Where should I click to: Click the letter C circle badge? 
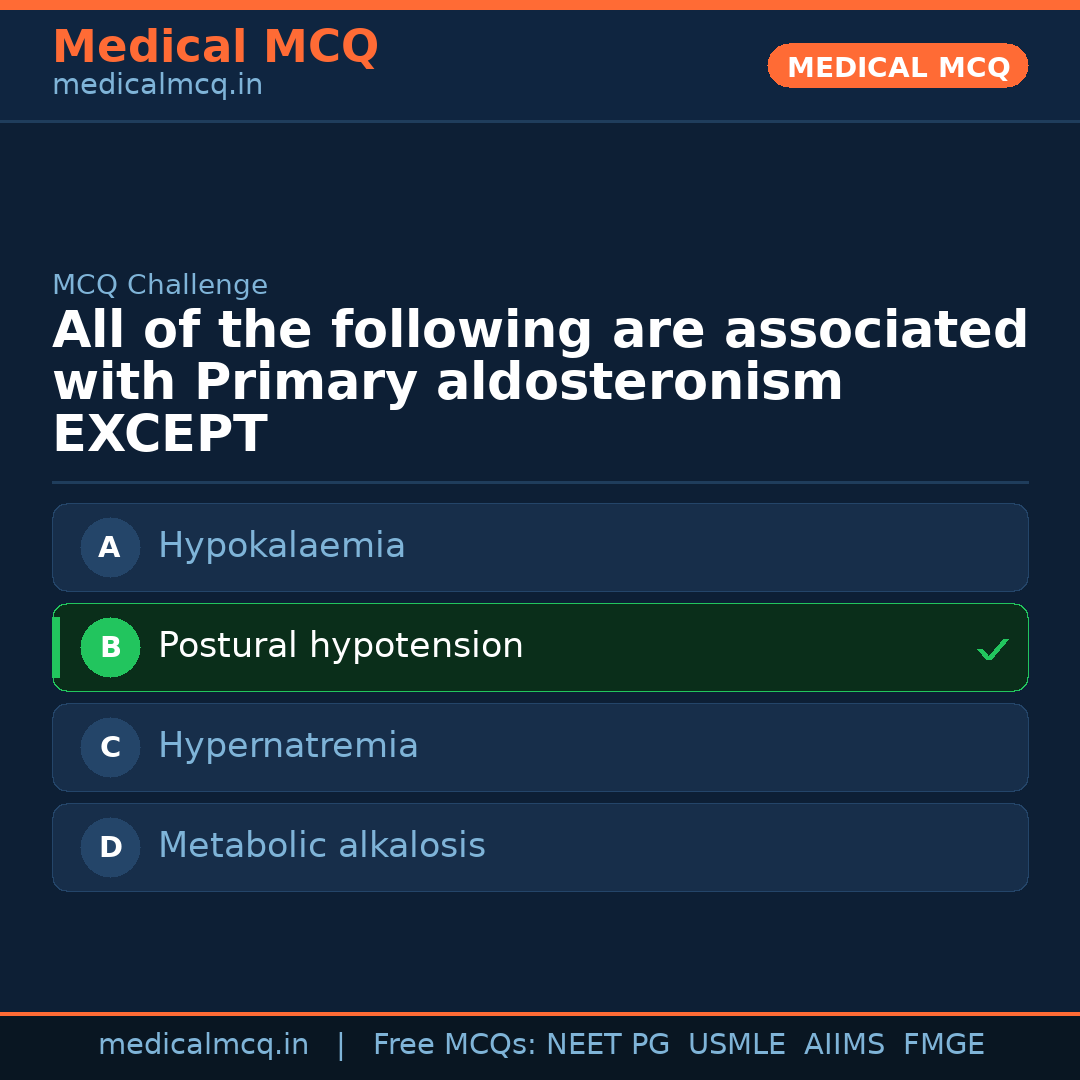pyautogui.click(x=110, y=747)
